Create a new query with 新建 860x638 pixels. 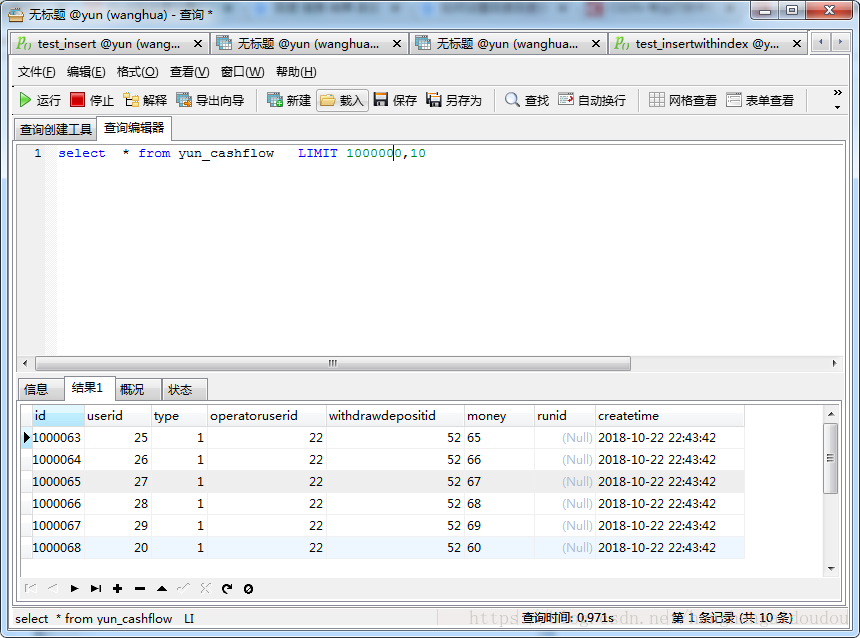click(x=288, y=100)
